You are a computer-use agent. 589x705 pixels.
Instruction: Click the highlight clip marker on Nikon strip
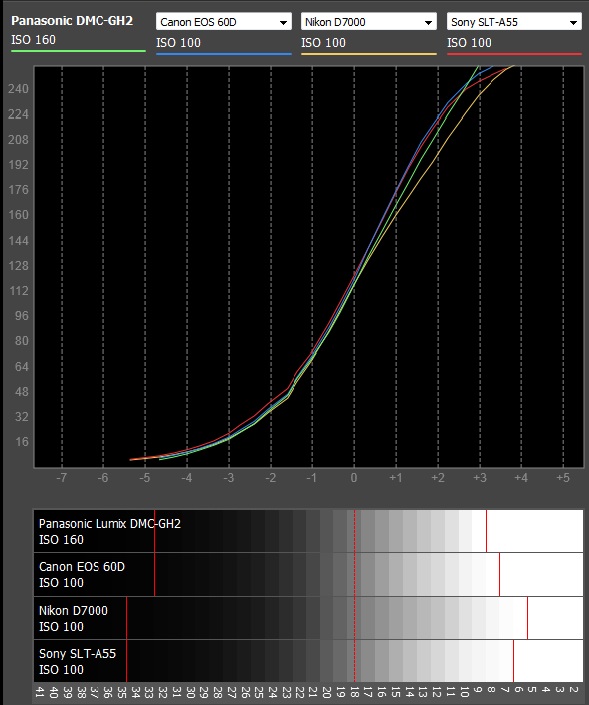(527, 618)
